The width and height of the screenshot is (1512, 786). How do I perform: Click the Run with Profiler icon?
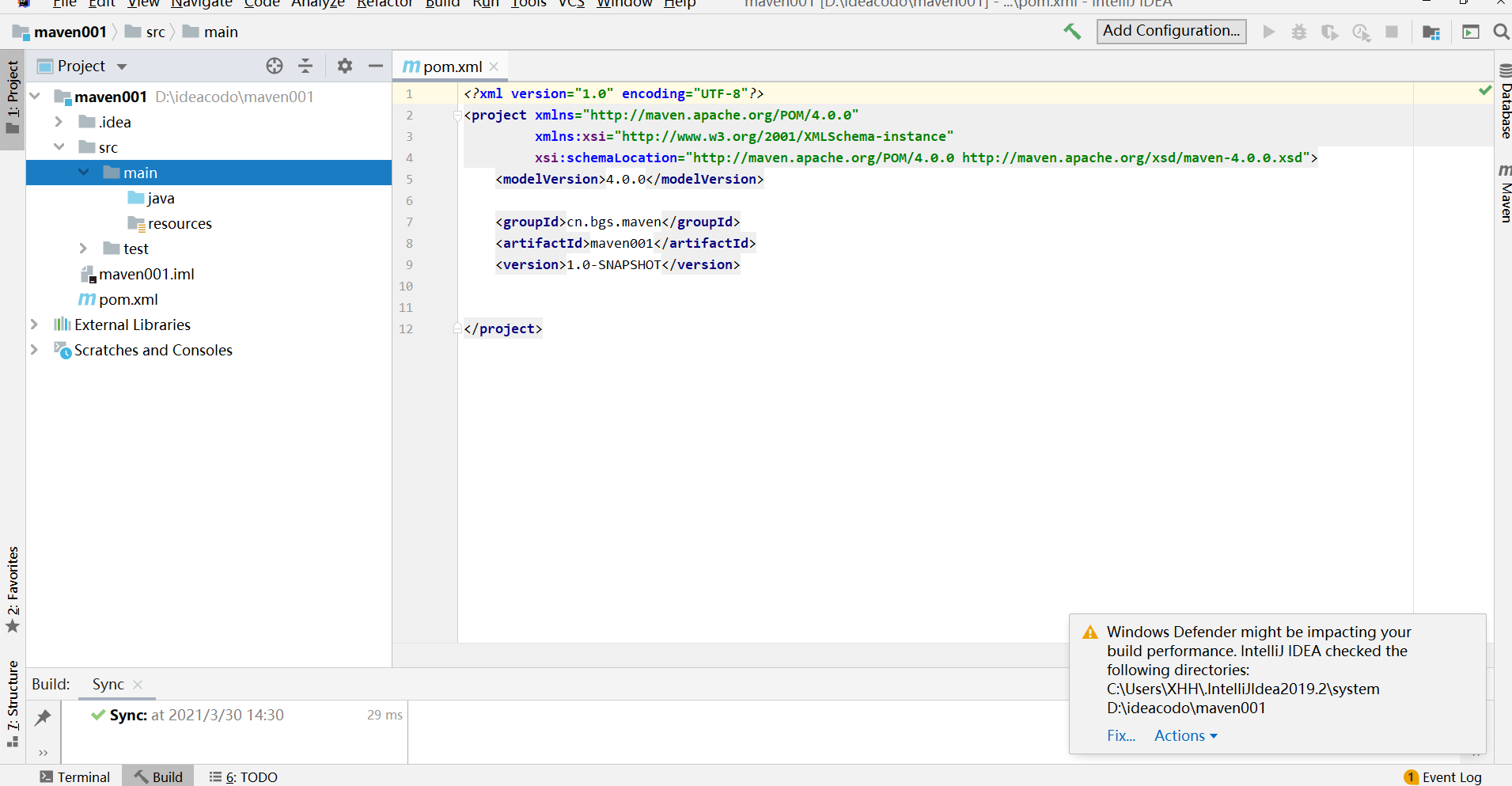click(1361, 32)
